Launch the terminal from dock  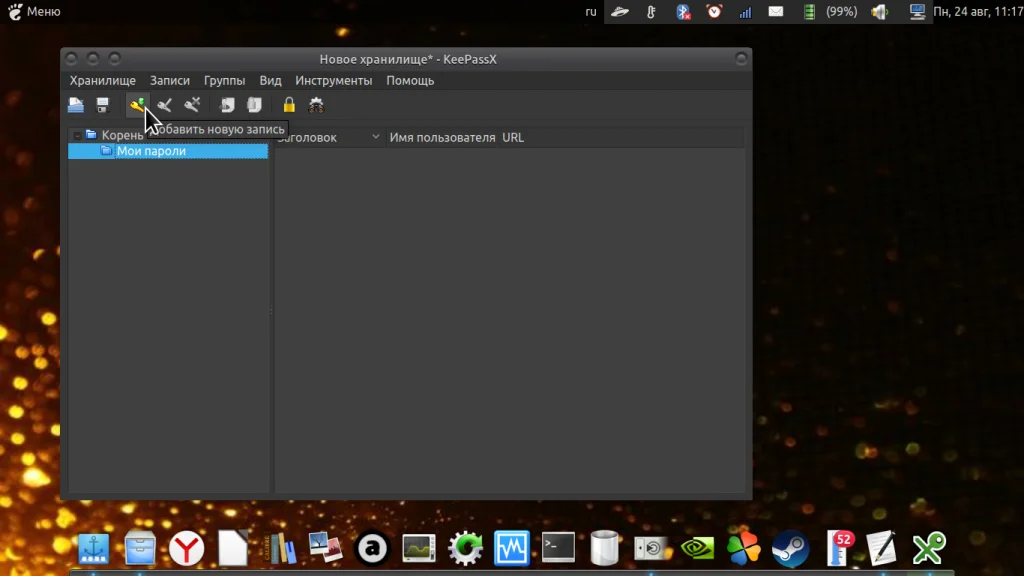(x=558, y=548)
